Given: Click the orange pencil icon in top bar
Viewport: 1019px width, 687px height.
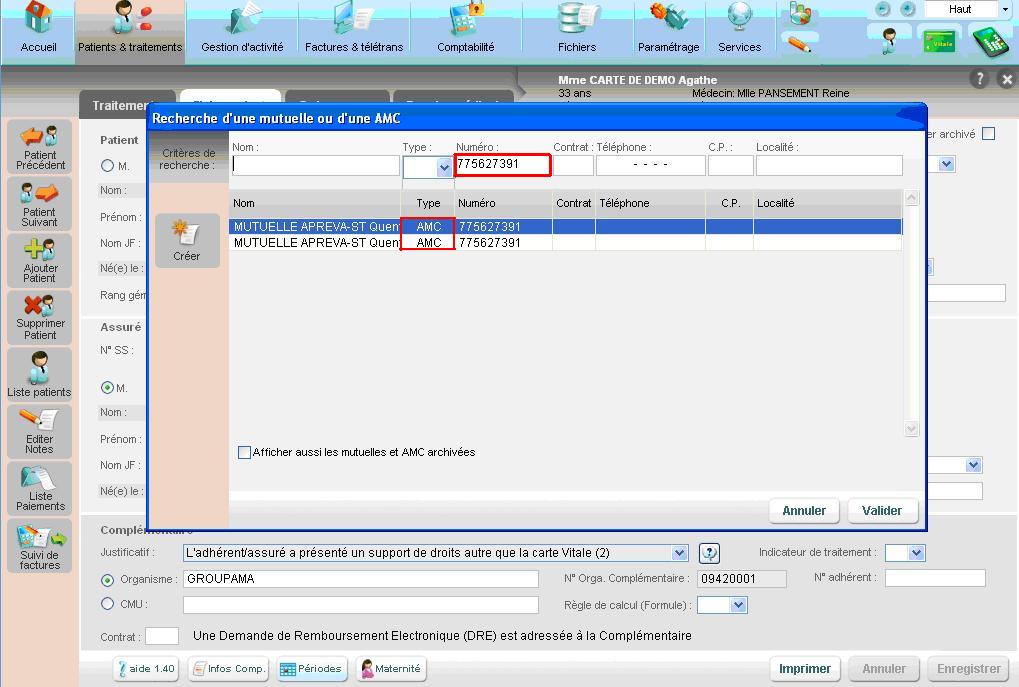Looking at the screenshot, I should (800, 44).
